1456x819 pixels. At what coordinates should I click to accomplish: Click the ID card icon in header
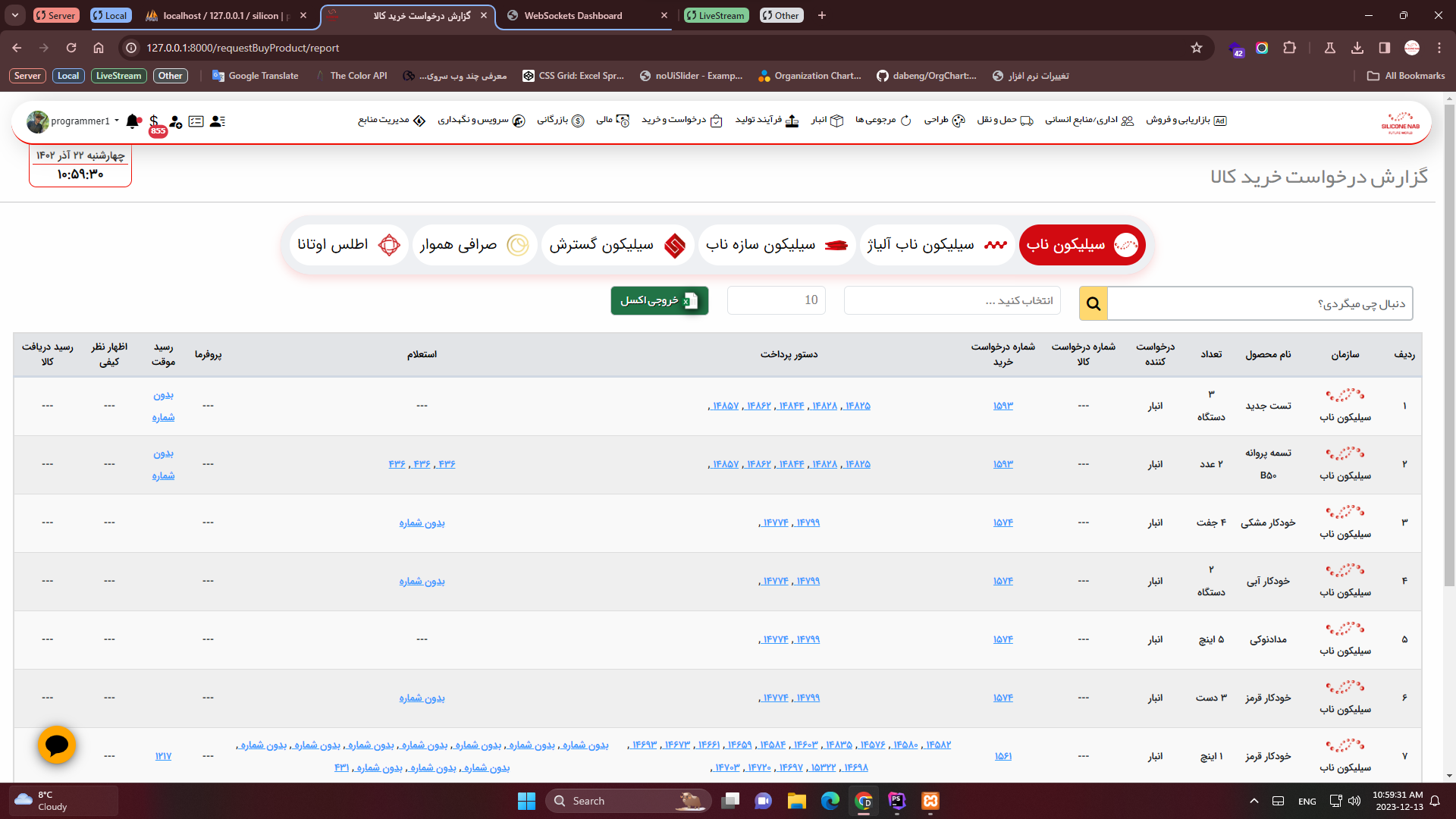[196, 121]
